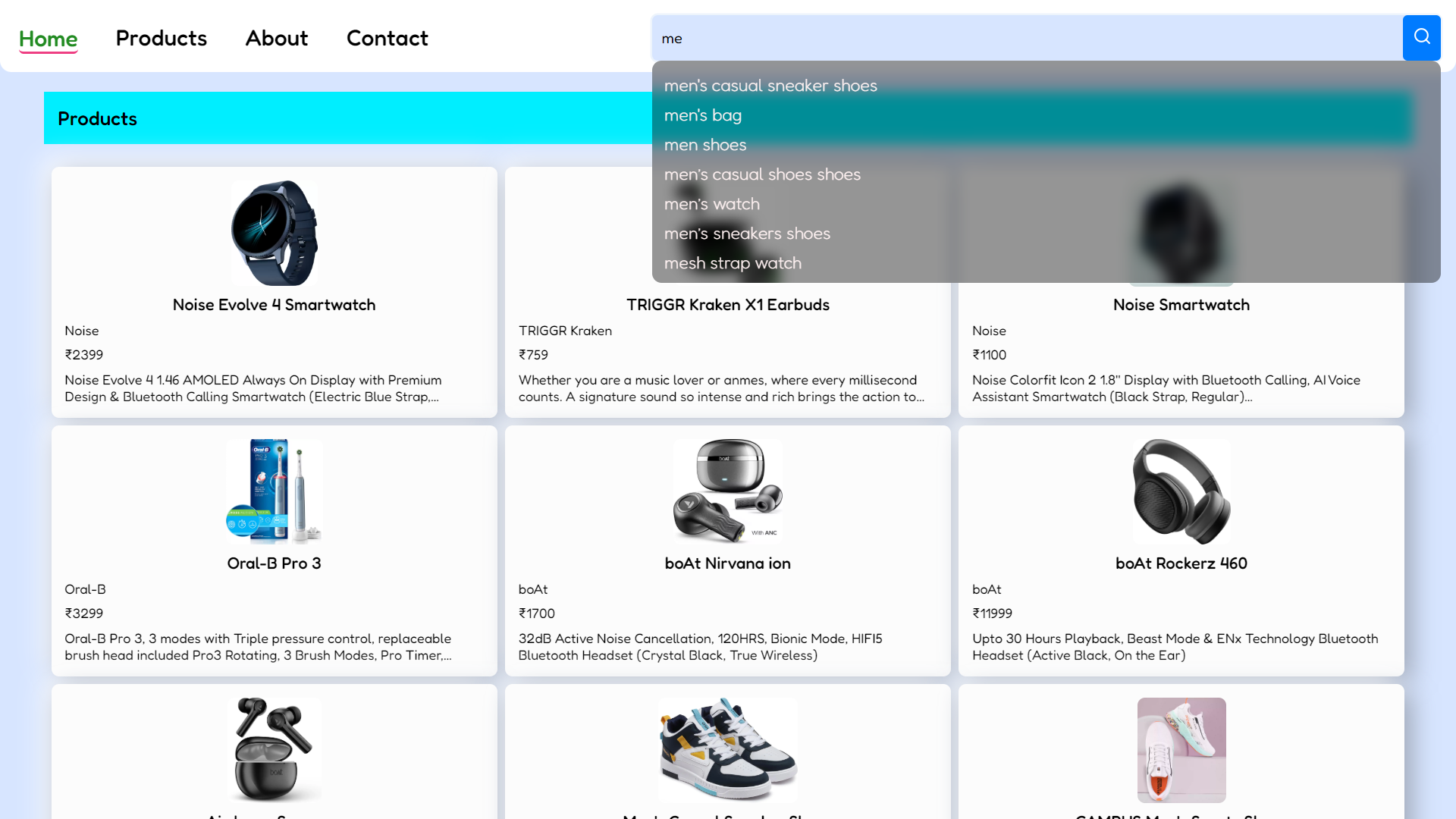Open the 'Oral-B Pro 3' product title
The image size is (1456, 819).
[x=275, y=563]
